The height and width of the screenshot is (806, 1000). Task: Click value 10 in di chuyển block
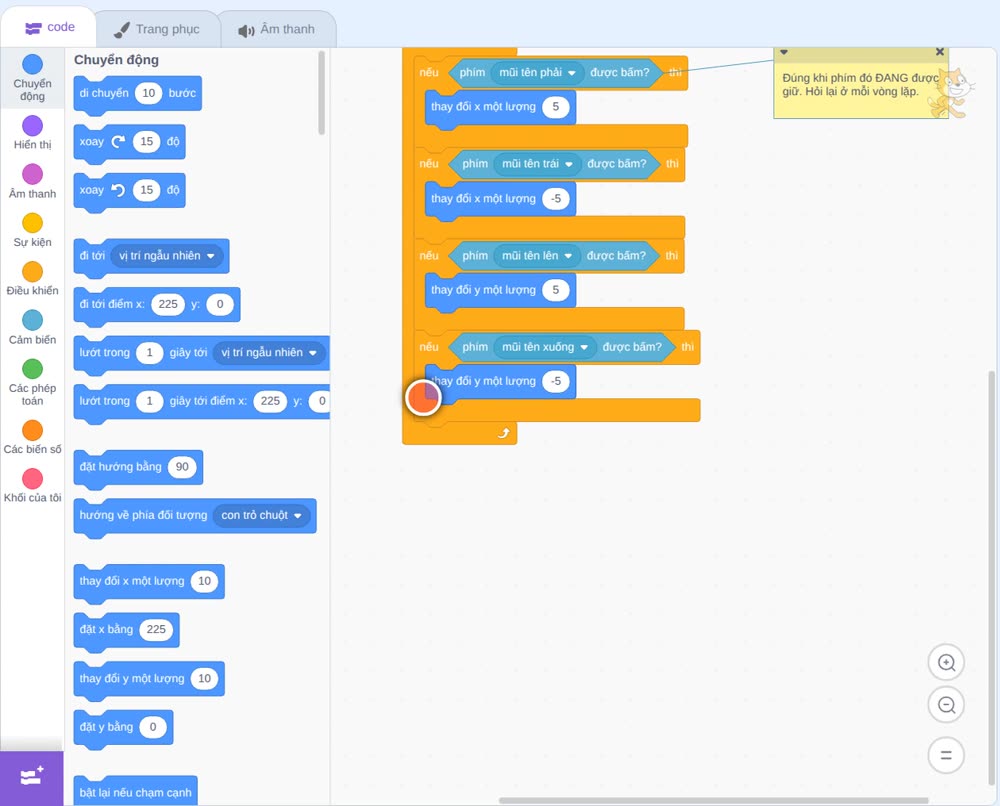[149, 93]
